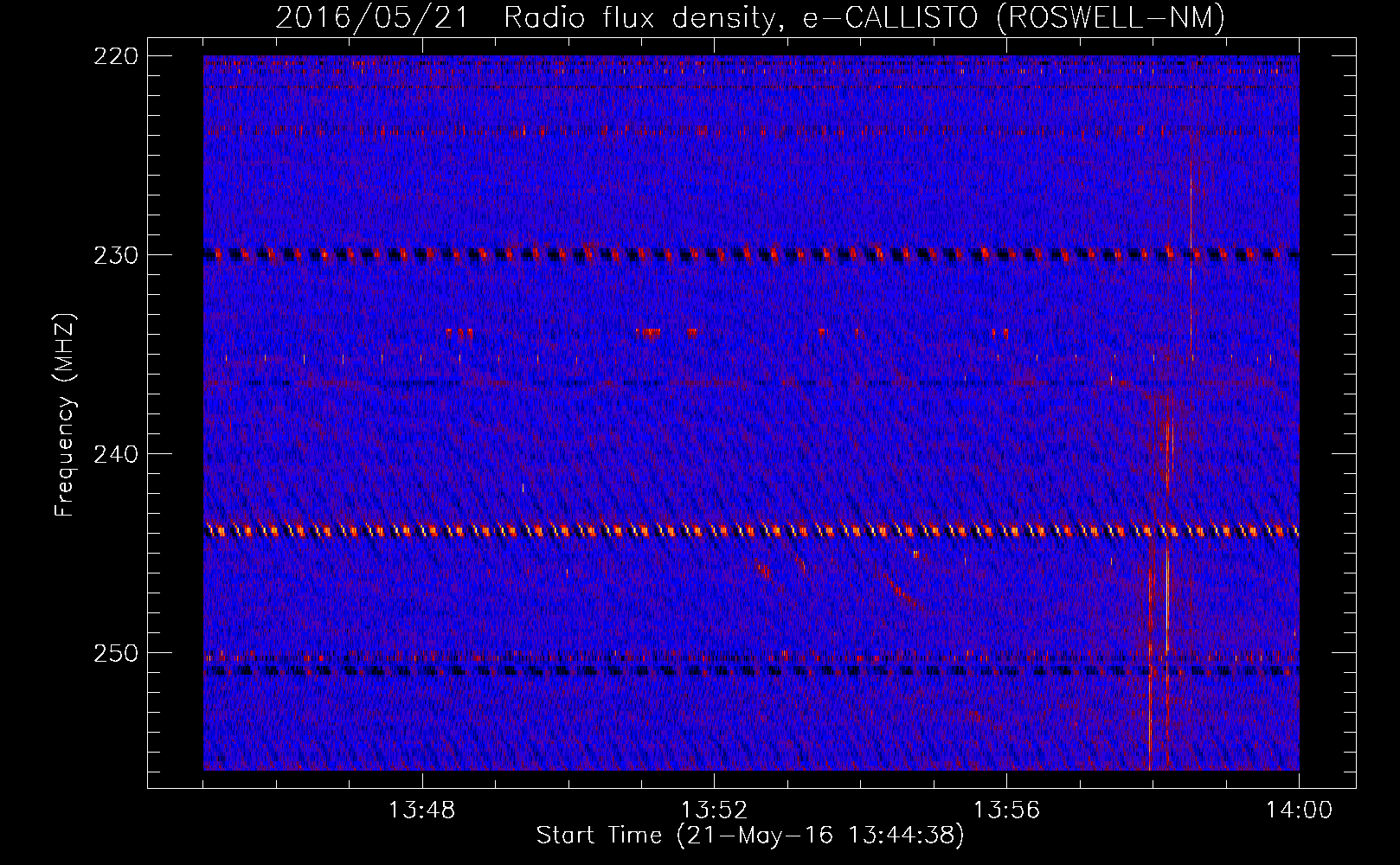This screenshot has height=865, width=1400.
Task: Click the plot title "2016/05/21 Radio flux density, e-CALLISTO (ROSWELL-NM)"
Action: point(750,17)
